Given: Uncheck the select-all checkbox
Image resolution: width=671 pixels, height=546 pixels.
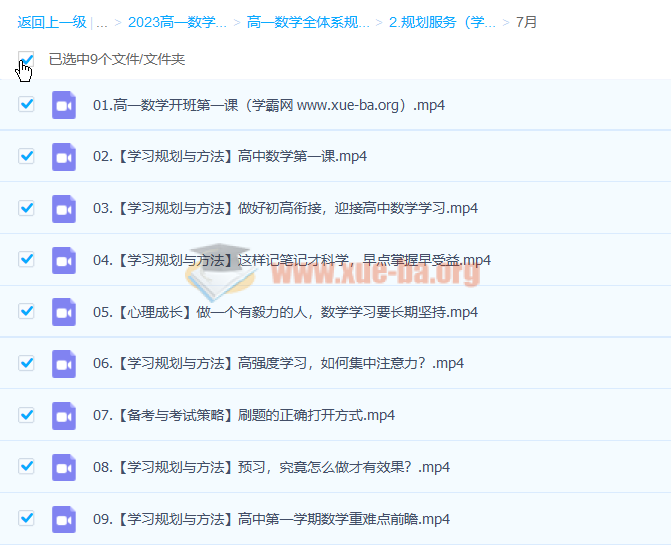Looking at the screenshot, I should (x=26, y=59).
